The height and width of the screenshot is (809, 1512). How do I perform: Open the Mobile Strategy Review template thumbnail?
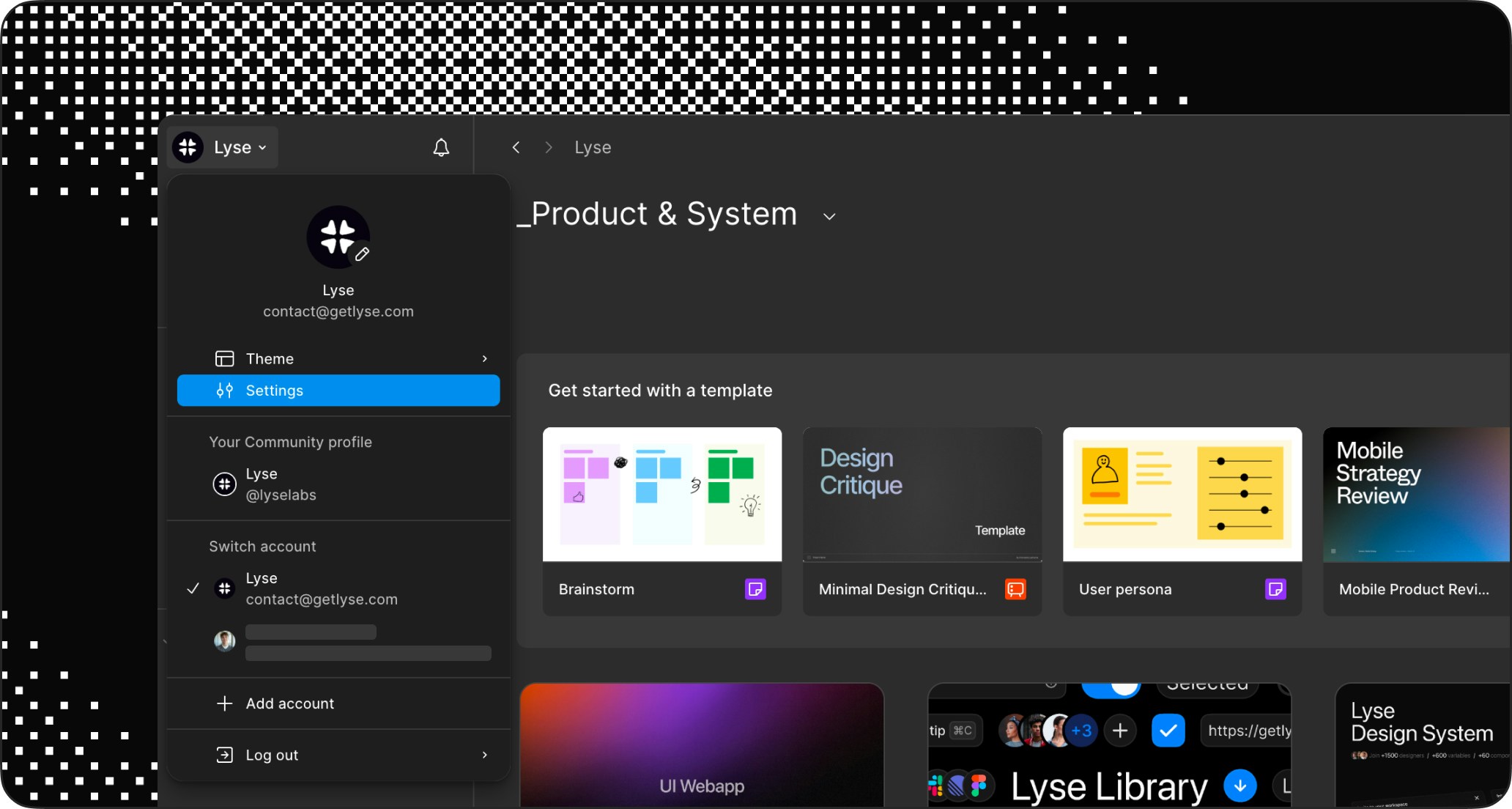(1415, 494)
